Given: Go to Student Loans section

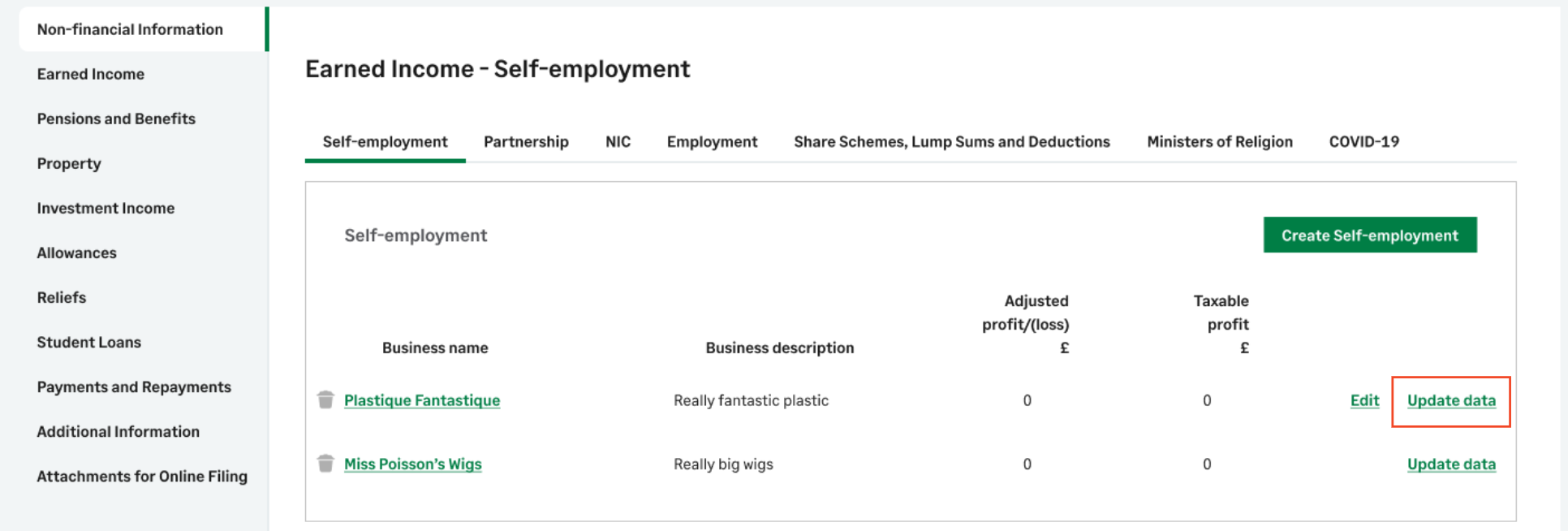Looking at the screenshot, I should pos(88,342).
